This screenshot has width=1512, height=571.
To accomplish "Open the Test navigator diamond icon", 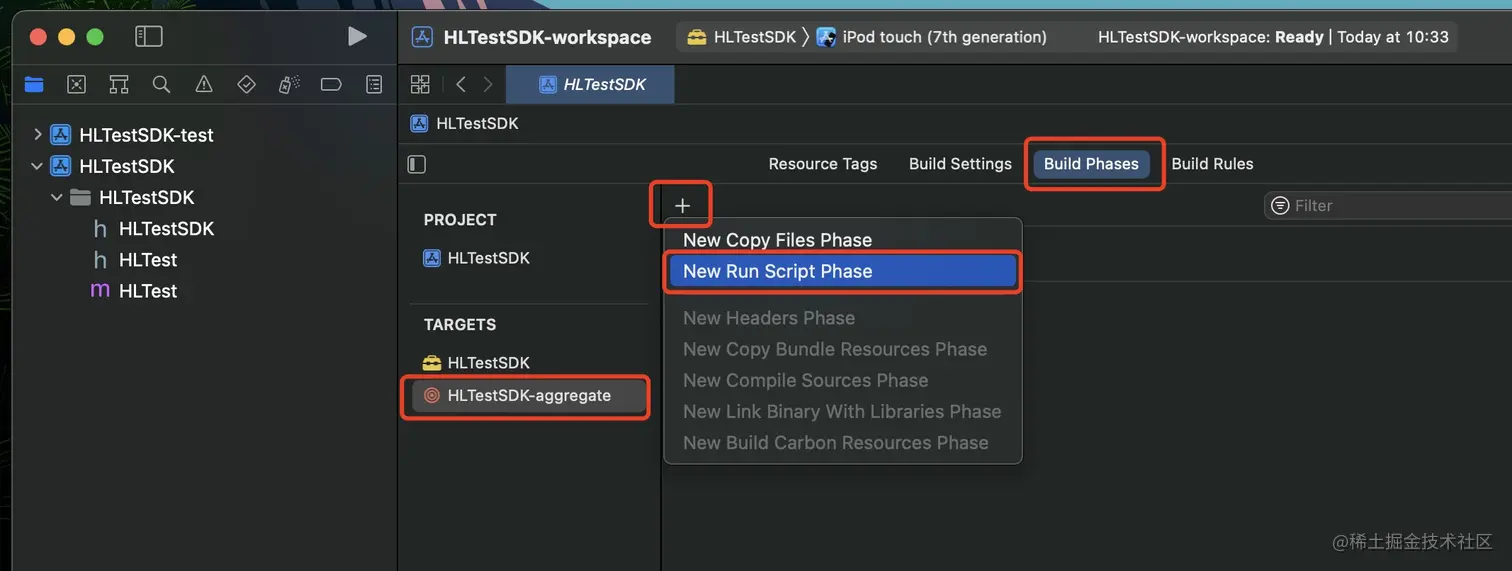I will pyautogui.click(x=246, y=84).
